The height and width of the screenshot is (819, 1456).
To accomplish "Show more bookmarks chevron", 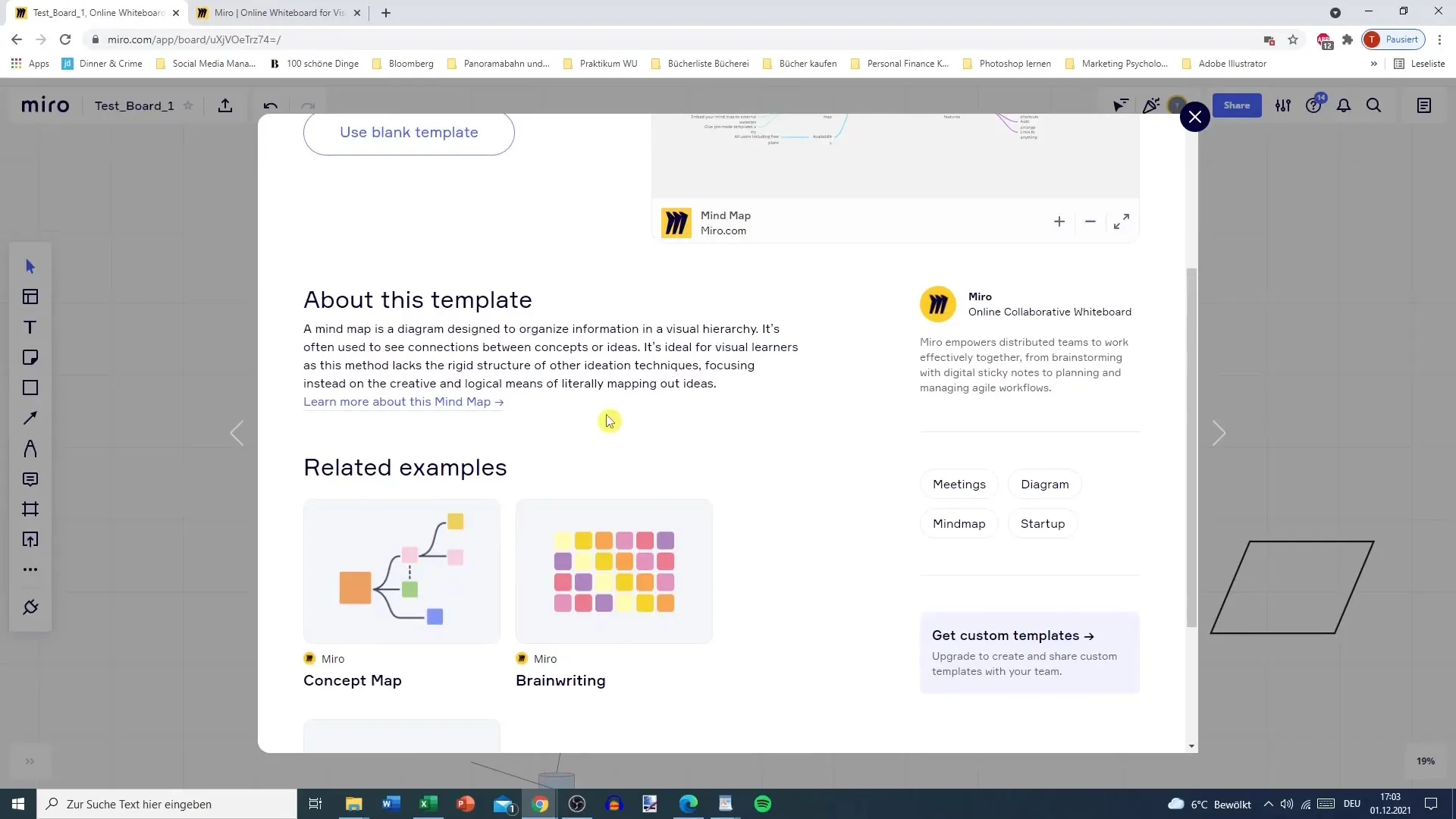I will point(1373,64).
